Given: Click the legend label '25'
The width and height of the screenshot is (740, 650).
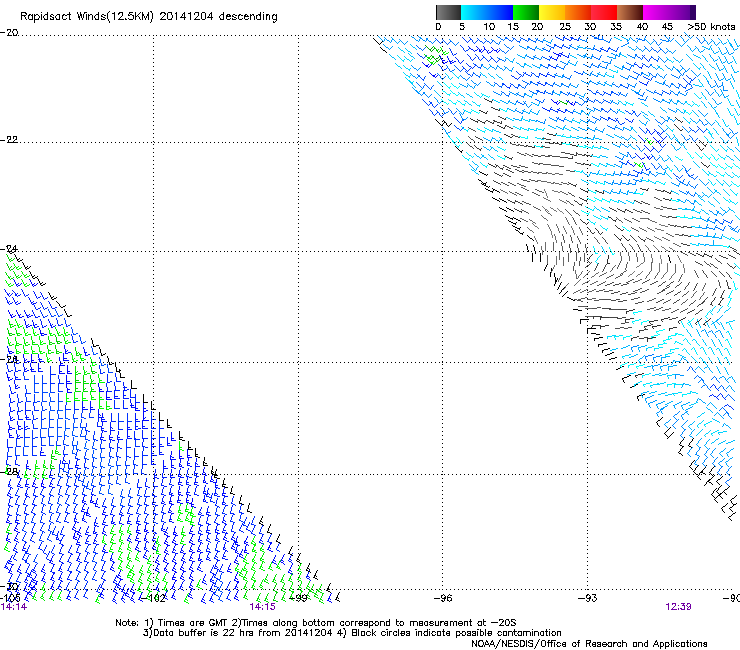Looking at the screenshot, I should coord(565,27).
